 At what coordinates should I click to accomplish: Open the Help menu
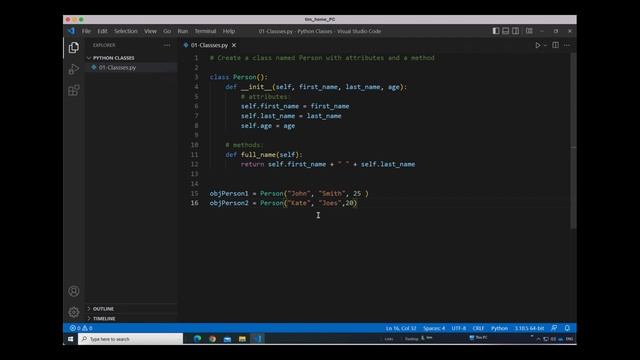click(229, 31)
